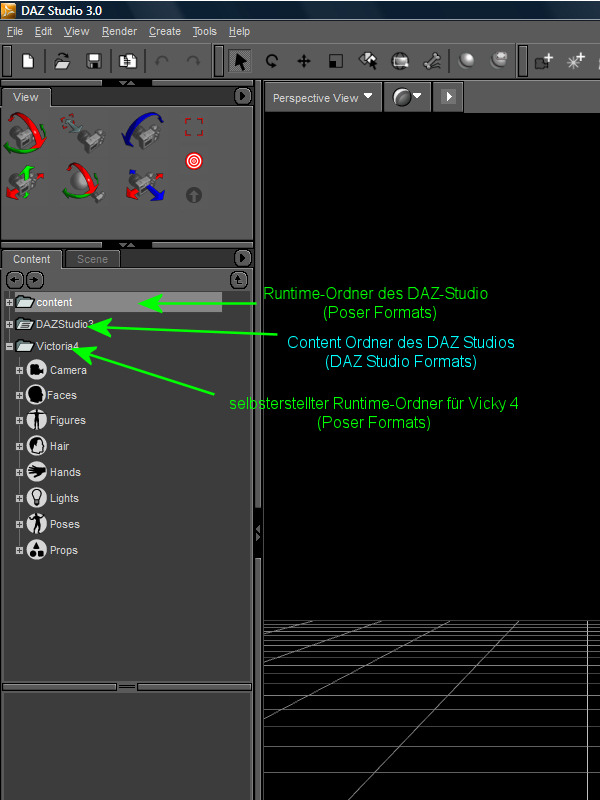Switch to the Scene tab

[x=92, y=259]
